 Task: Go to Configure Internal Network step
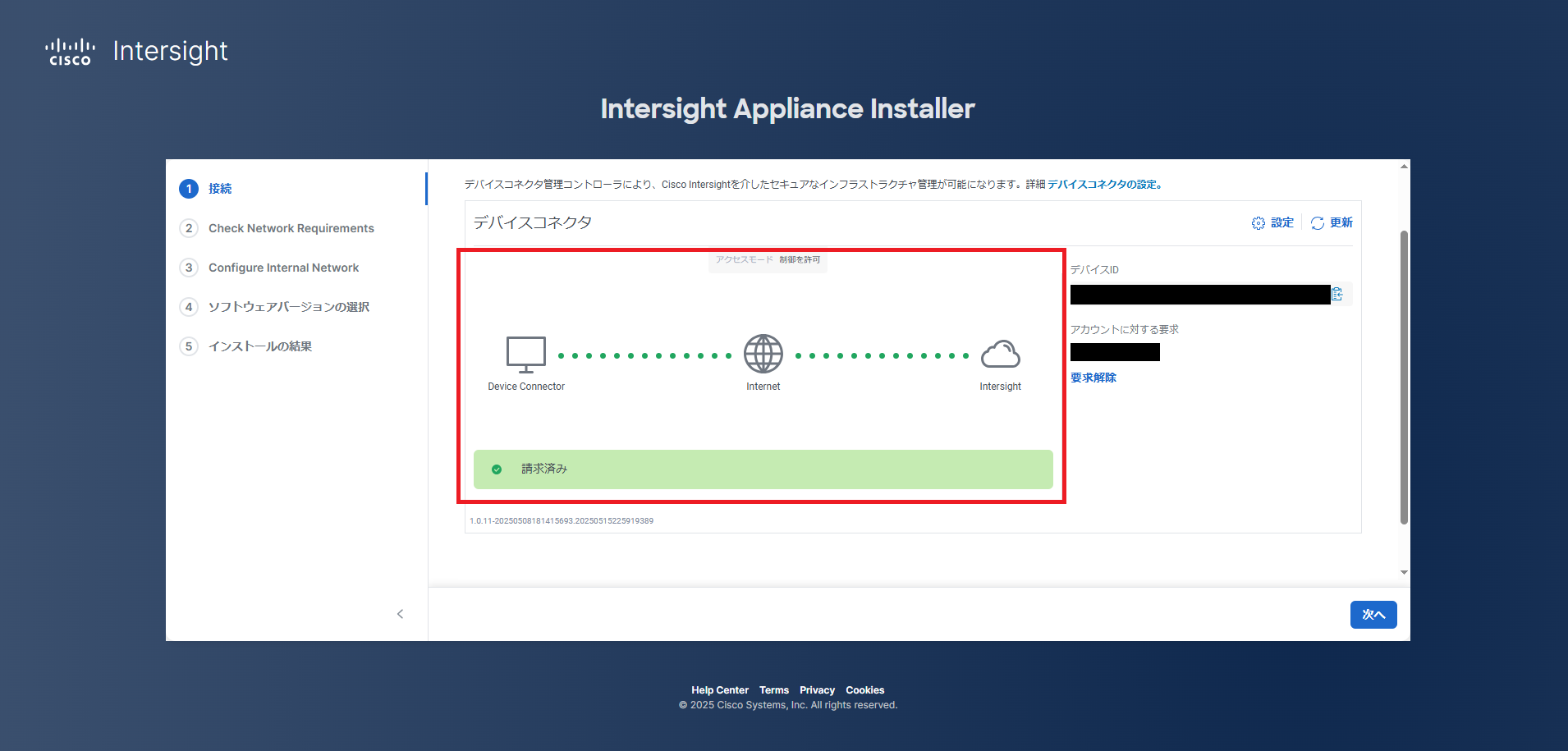283,268
